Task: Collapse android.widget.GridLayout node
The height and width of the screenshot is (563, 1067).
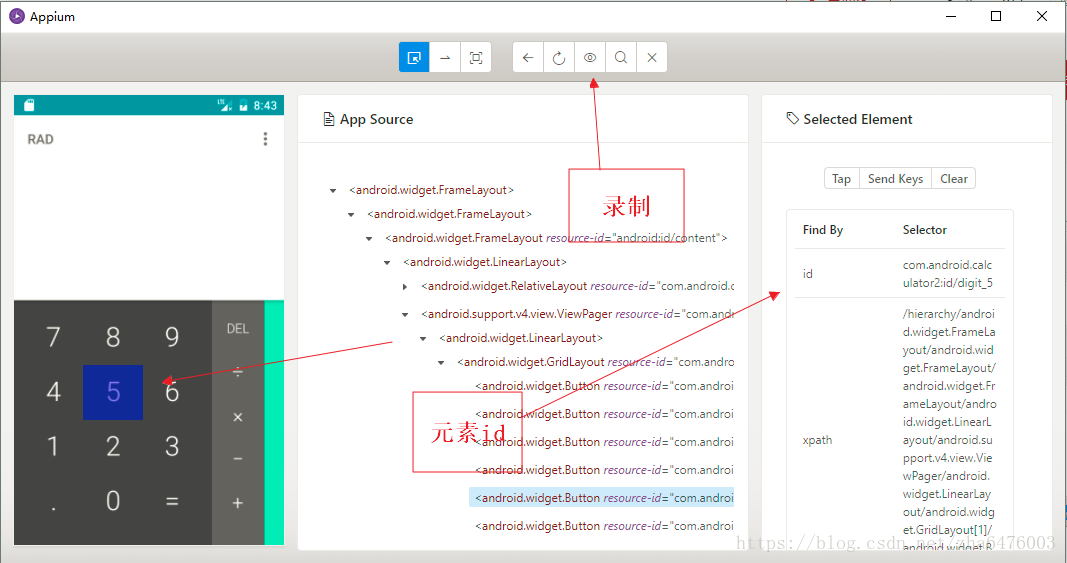Action: pyautogui.click(x=441, y=362)
